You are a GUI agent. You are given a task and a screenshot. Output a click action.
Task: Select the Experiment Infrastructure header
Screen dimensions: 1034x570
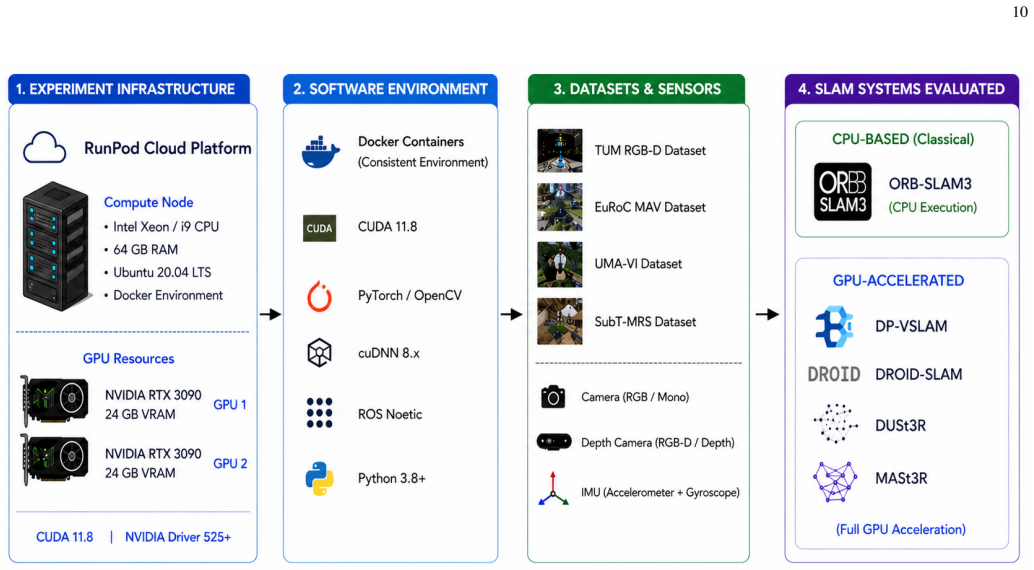(x=129, y=89)
